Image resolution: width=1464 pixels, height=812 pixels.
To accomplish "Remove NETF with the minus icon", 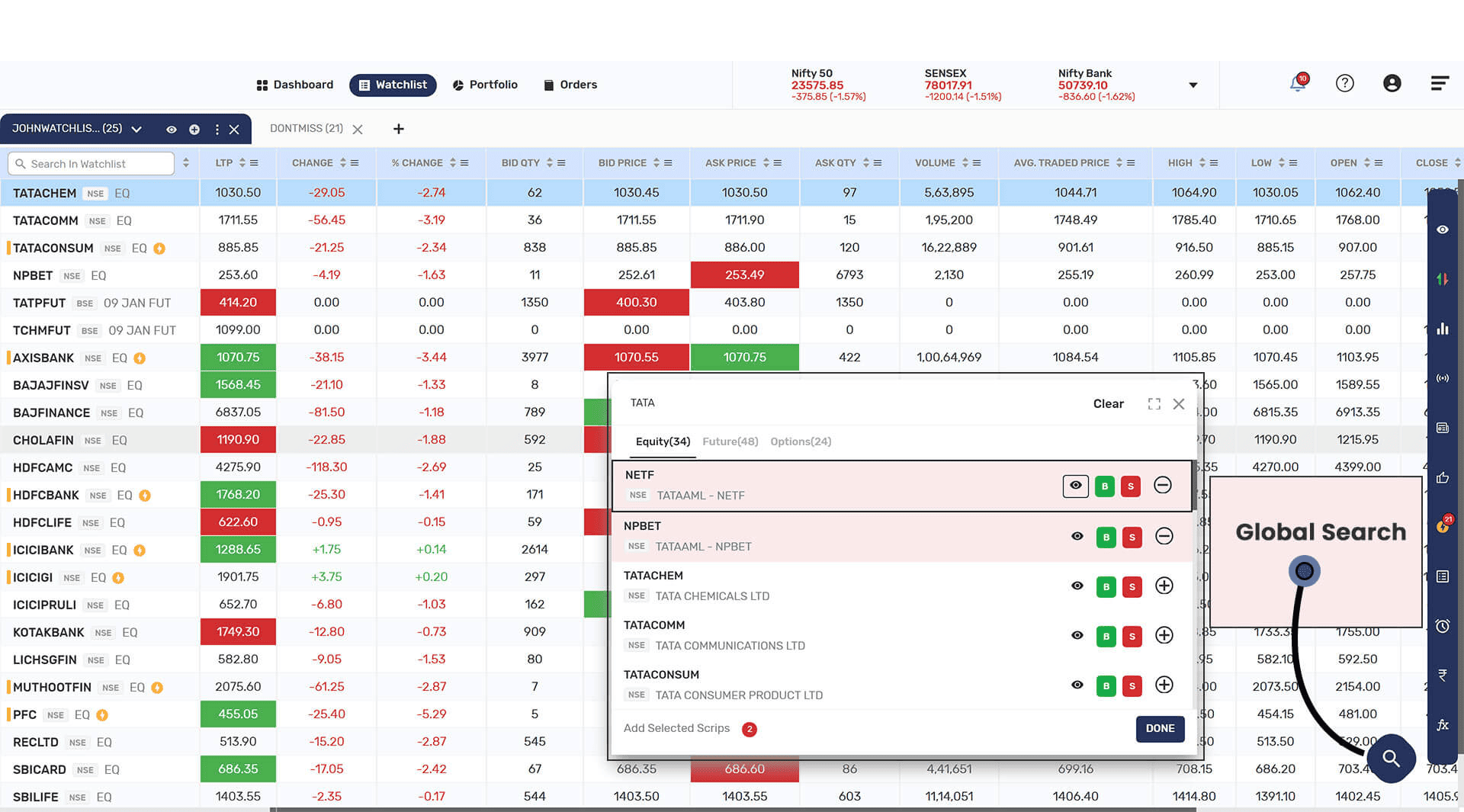I will 1163,485.
